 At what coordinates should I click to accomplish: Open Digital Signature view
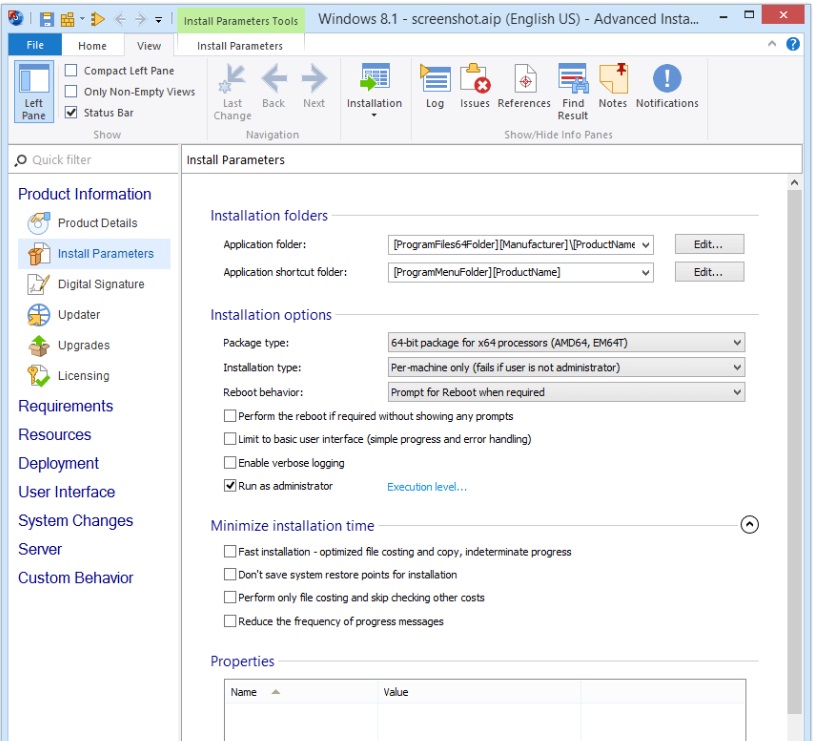point(87,284)
